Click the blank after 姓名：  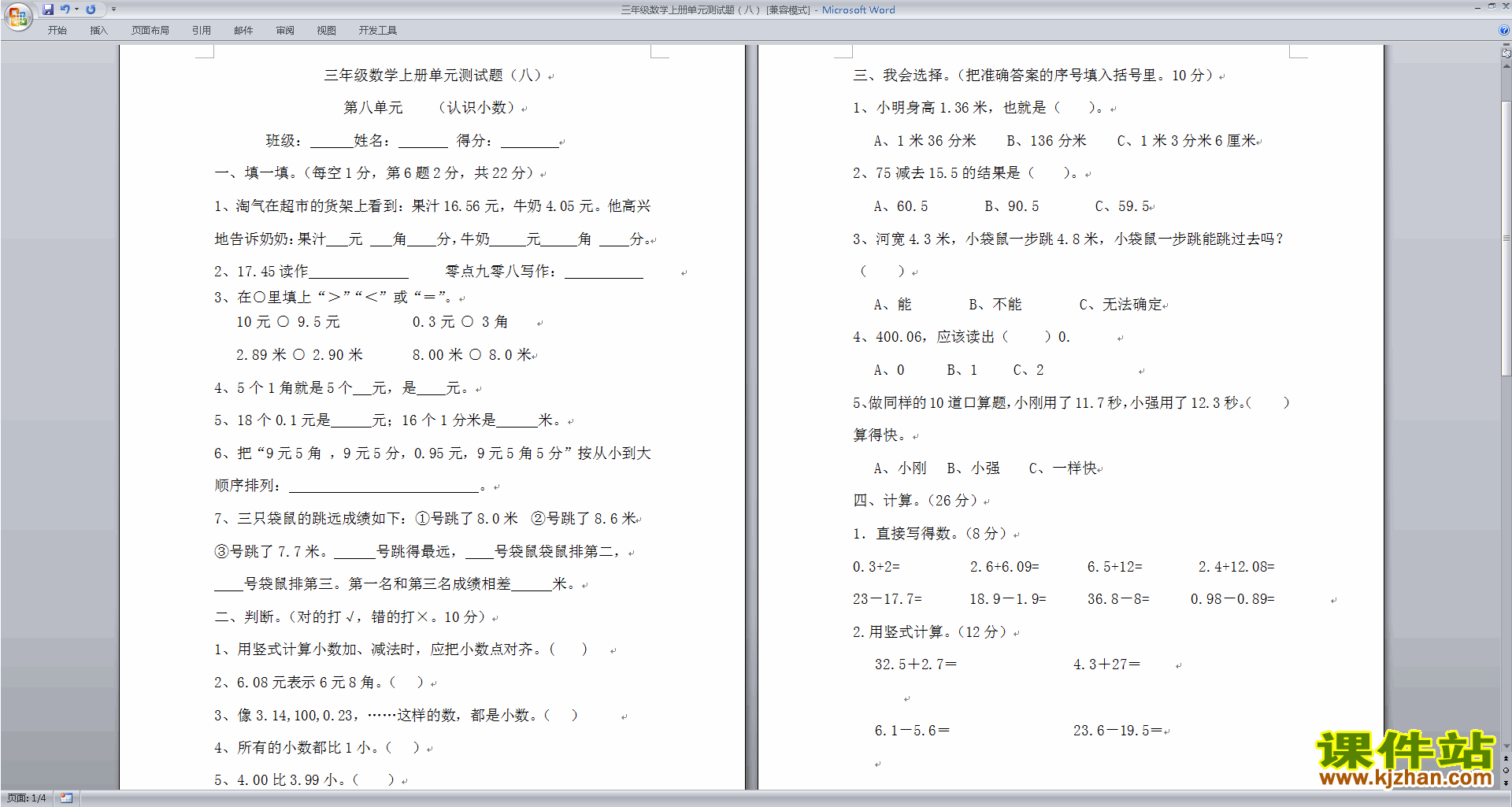click(x=423, y=141)
